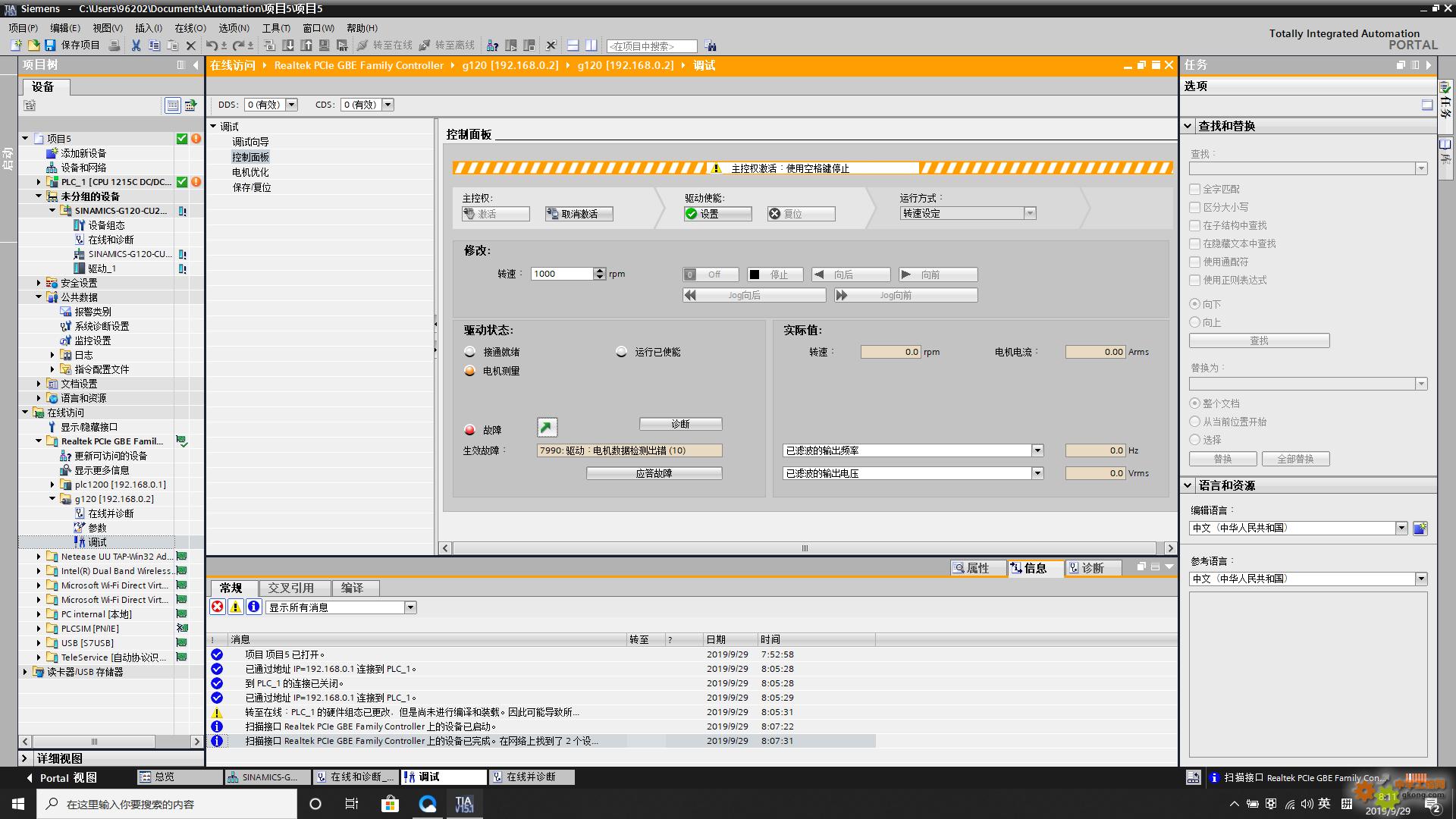Viewport: 1456px width, 819px height.
Task: Click search-in-project input field
Action: (x=651, y=46)
